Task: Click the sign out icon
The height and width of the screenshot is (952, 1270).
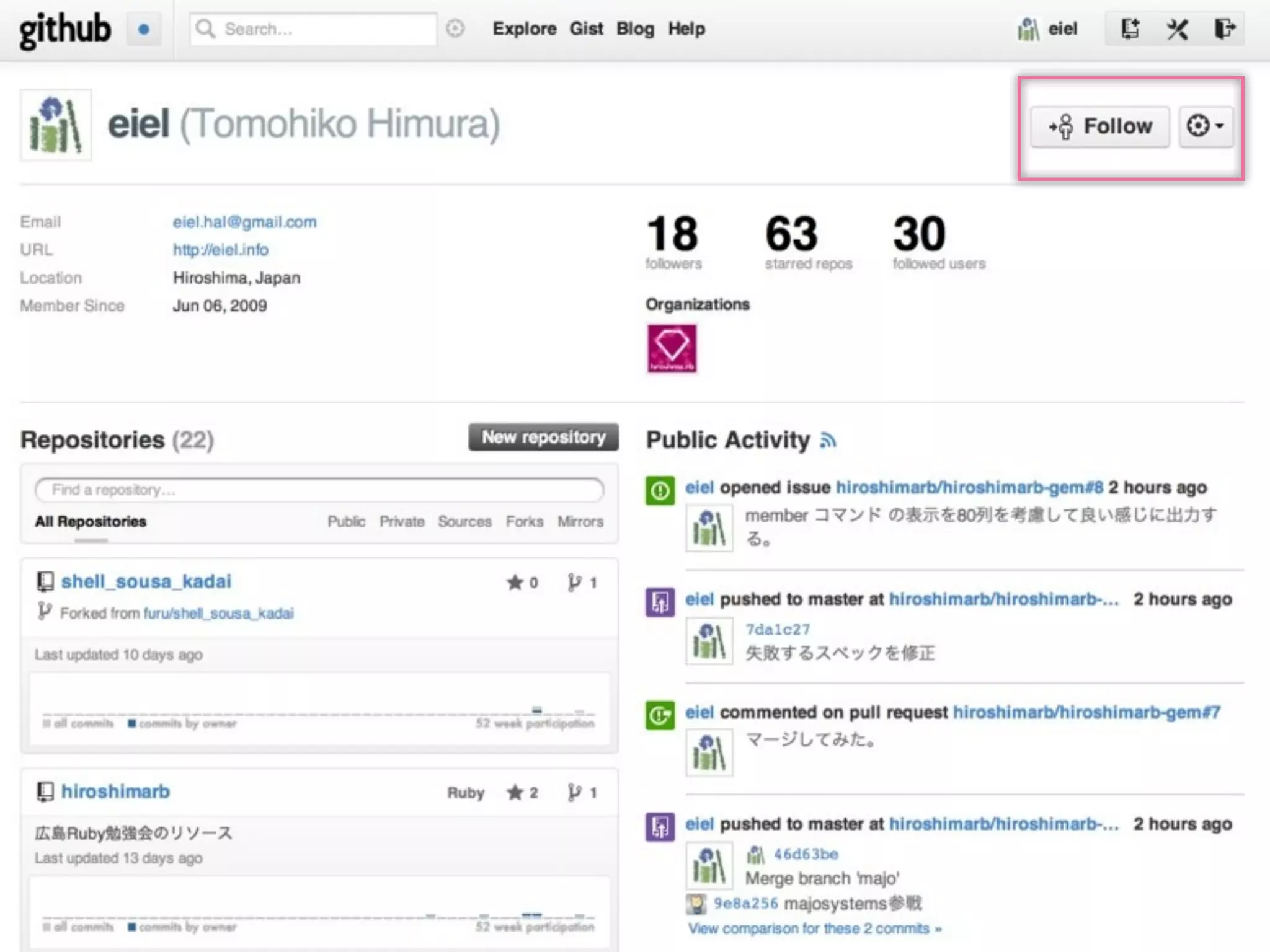Action: pyautogui.click(x=1224, y=29)
